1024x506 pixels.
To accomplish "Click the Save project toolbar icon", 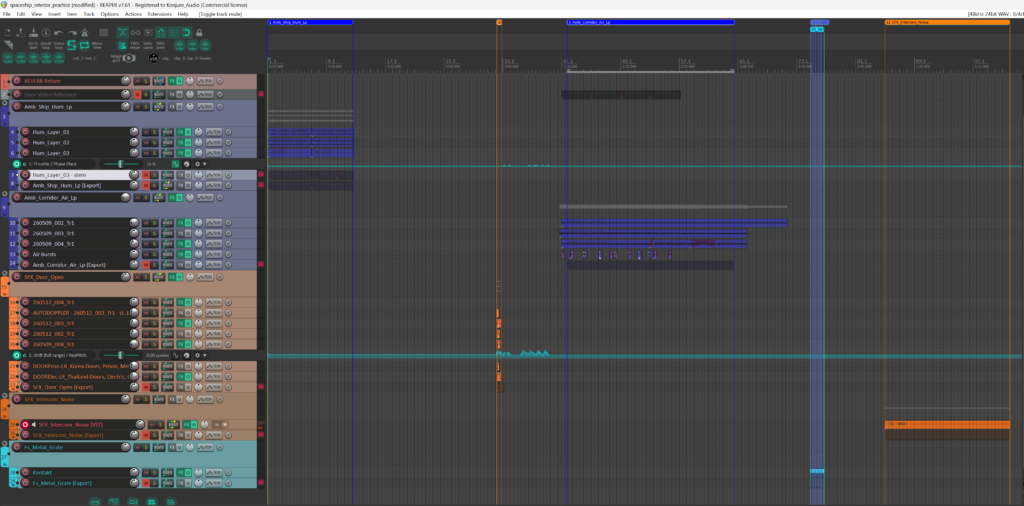I will point(33,33).
